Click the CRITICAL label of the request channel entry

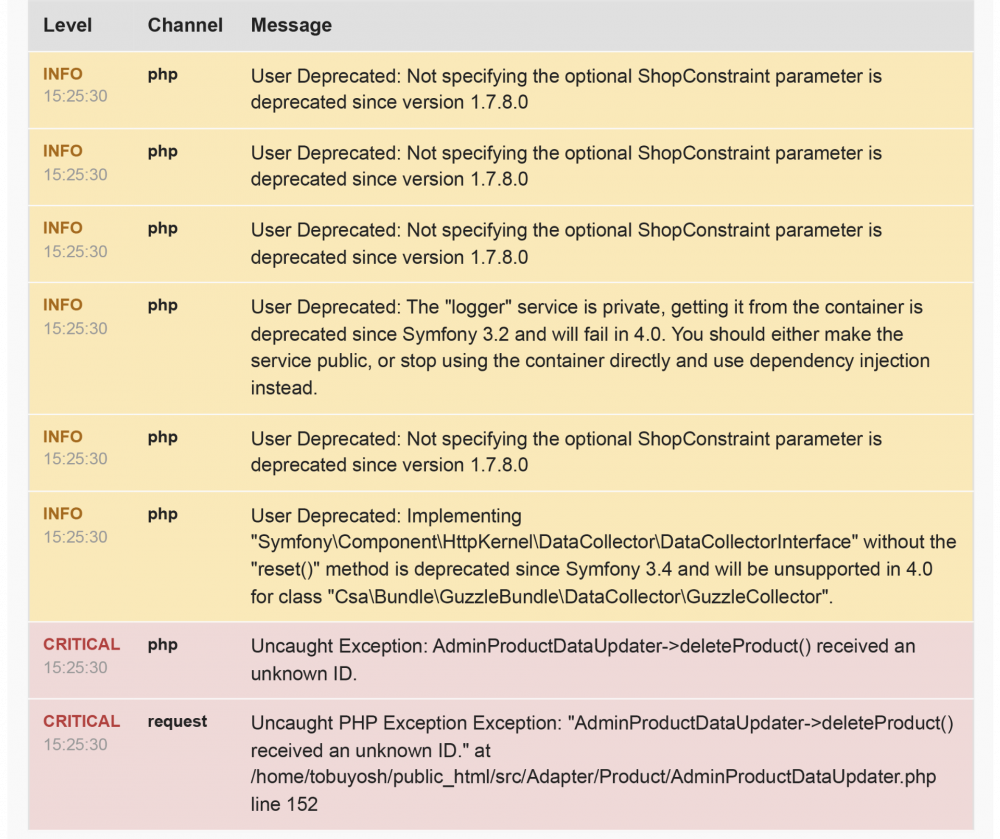[x=81, y=721]
